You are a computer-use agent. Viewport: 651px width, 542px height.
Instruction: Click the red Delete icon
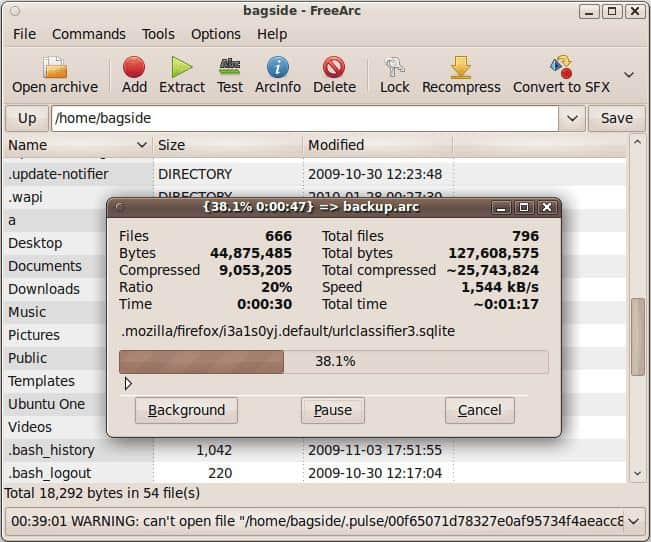[x=334, y=67]
